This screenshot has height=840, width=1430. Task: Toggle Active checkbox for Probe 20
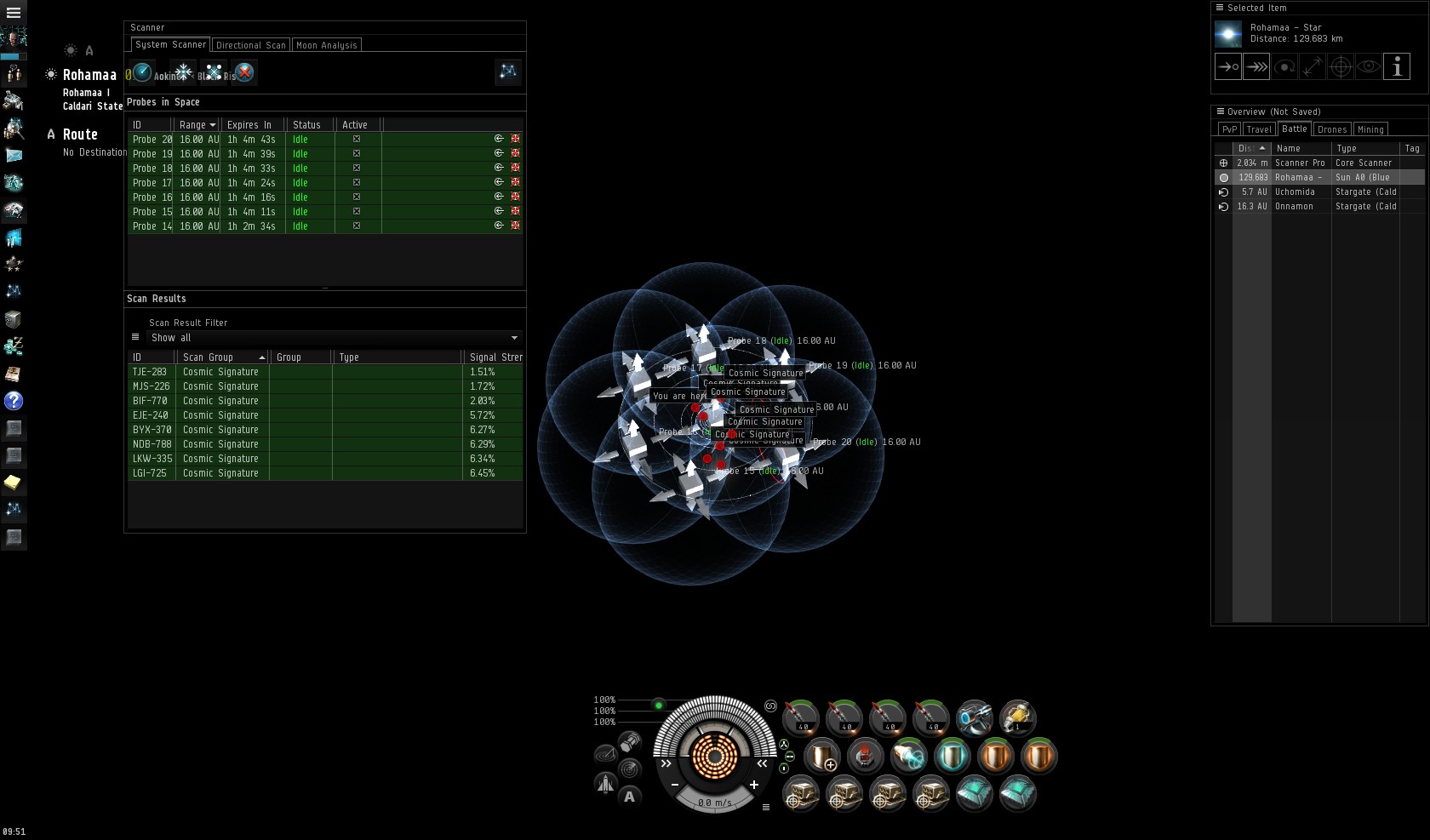357,139
